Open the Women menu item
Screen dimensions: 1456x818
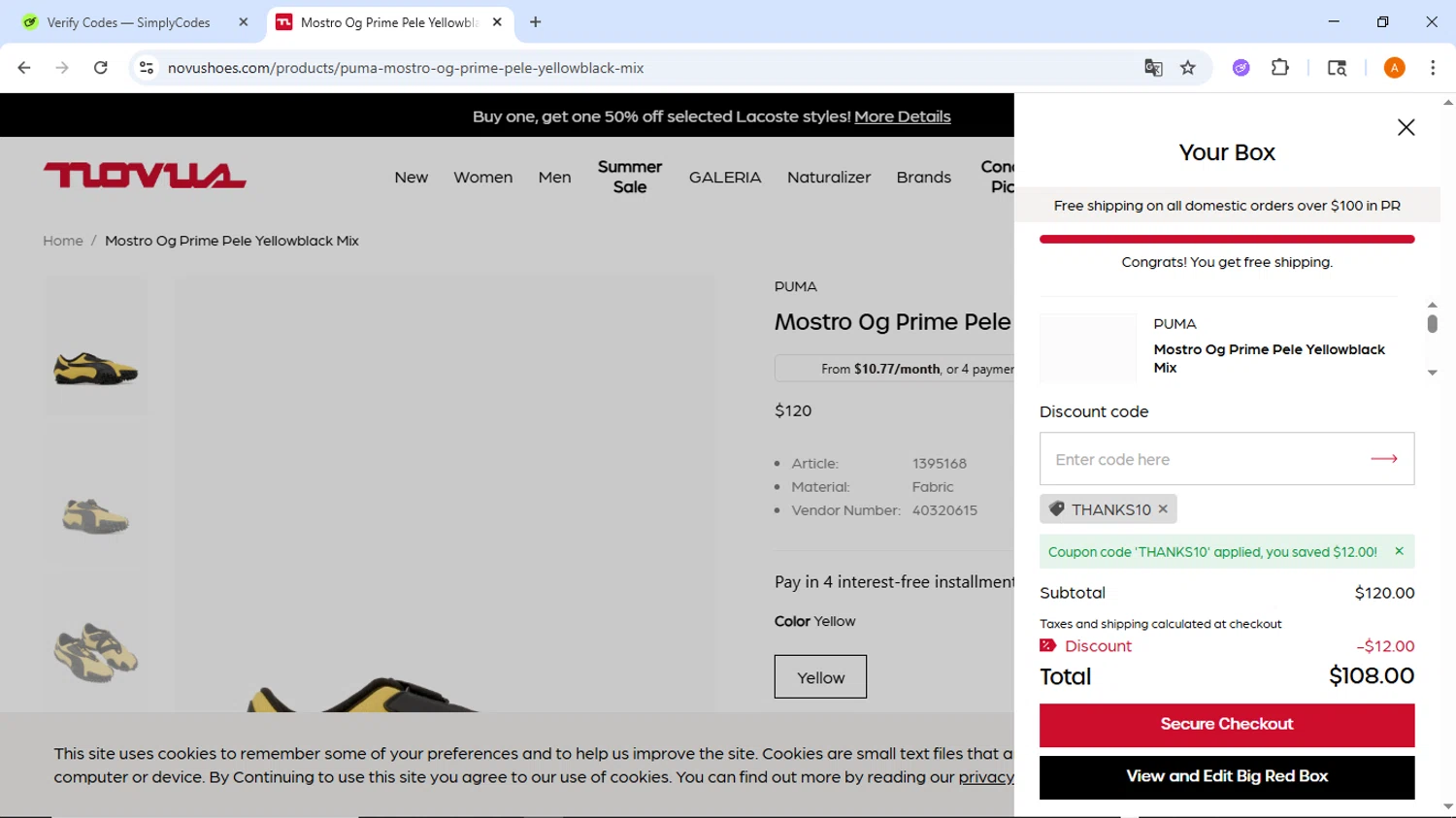click(x=482, y=178)
